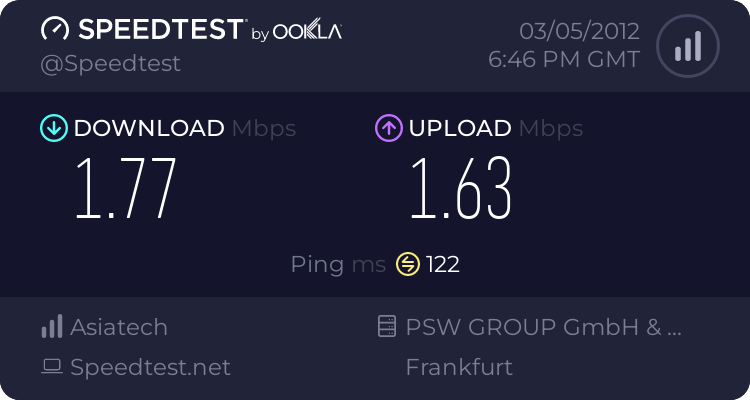Click the 1.77 download speed value
Viewport: 750px width, 400px height.
point(126,188)
